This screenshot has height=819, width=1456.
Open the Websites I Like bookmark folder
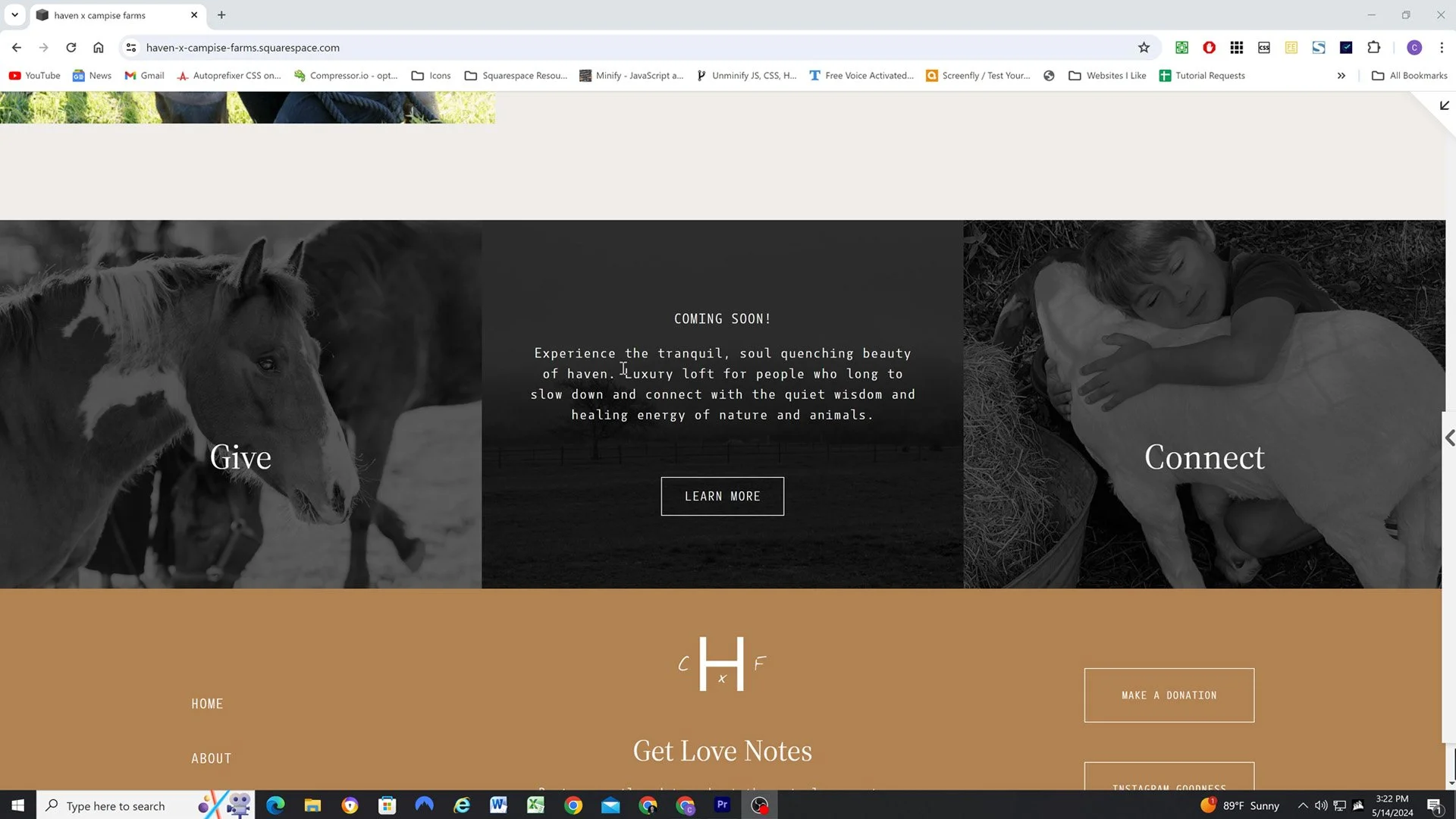click(x=1107, y=76)
